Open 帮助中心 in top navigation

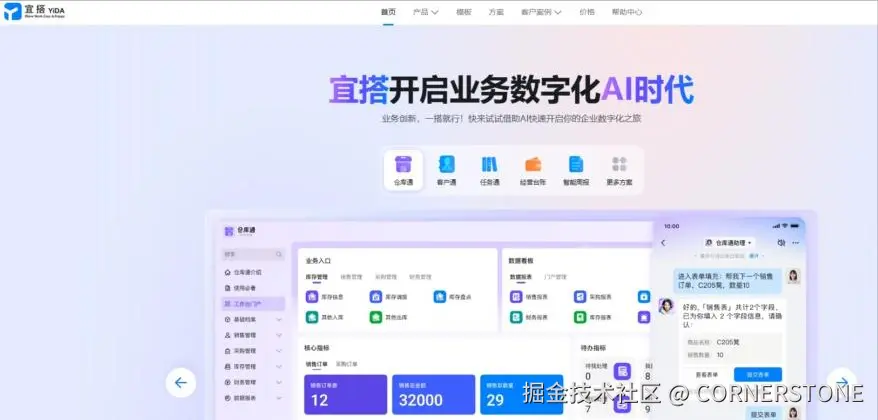click(627, 12)
